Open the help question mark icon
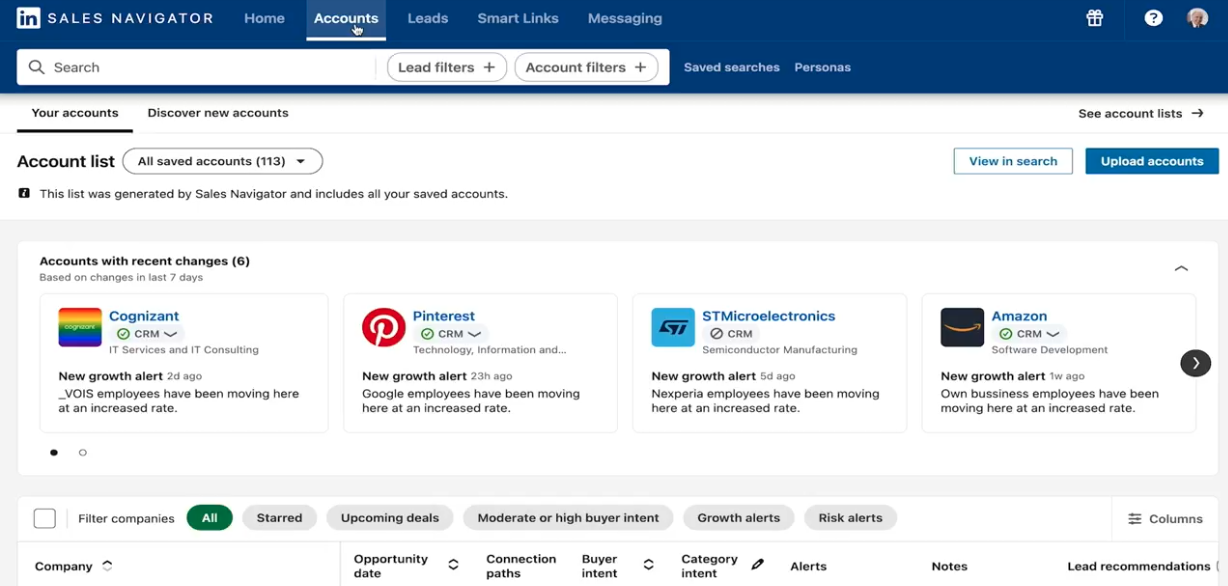The image size is (1228, 586). tap(1153, 18)
